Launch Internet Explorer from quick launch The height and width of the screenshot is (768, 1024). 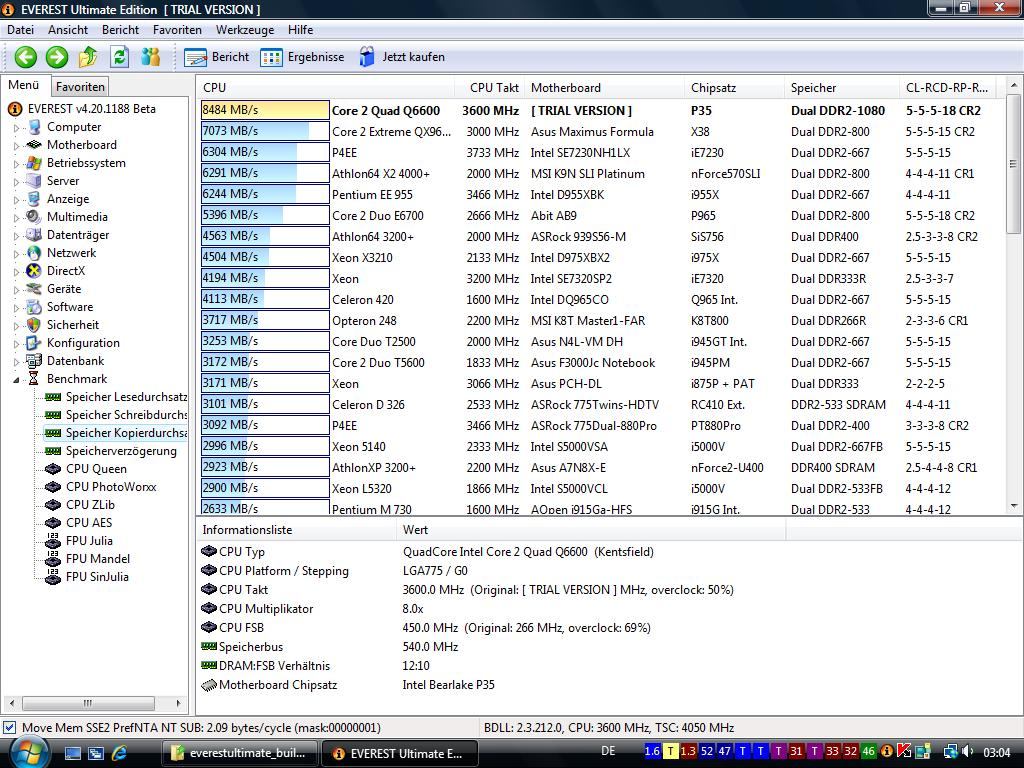pyautogui.click(x=119, y=753)
